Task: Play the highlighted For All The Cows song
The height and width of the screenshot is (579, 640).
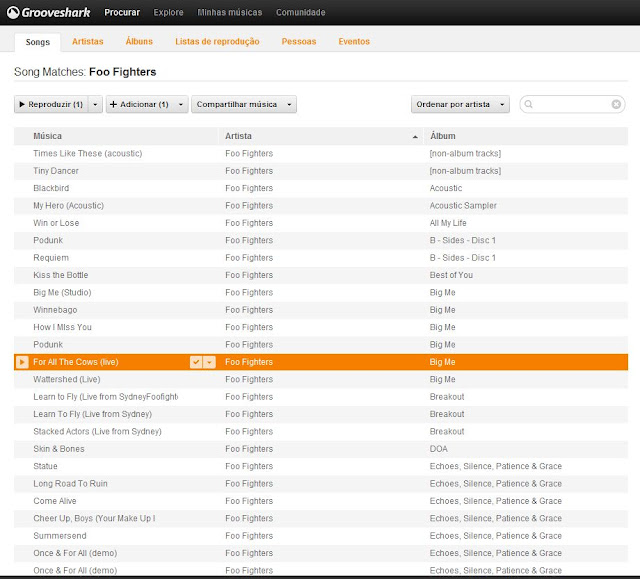Action: pos(22,362)
